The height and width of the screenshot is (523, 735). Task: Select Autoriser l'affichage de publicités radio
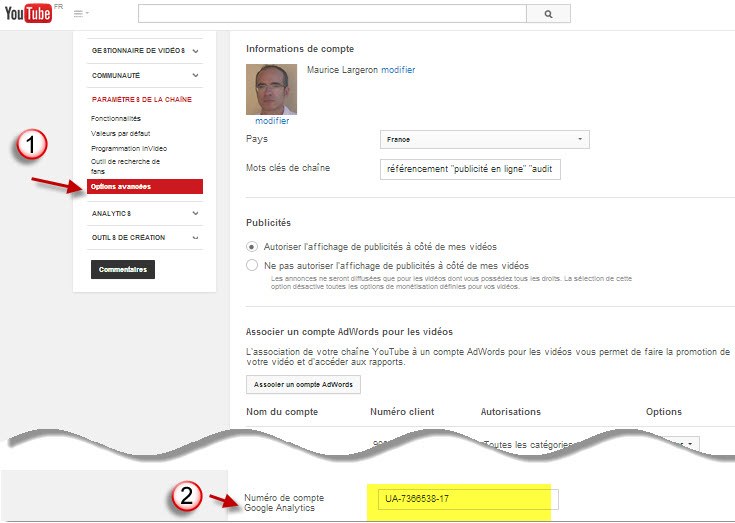[252, 247]
